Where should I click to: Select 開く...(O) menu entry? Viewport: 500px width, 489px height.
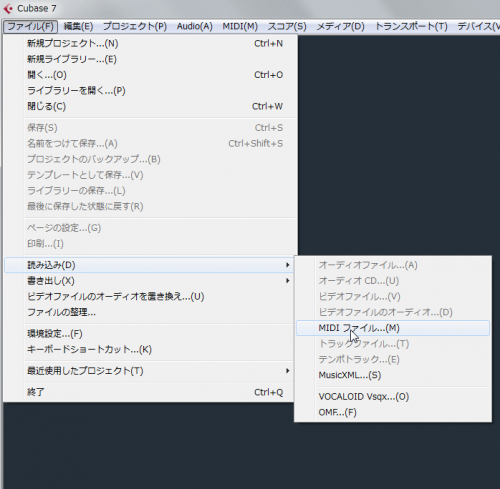click(x=150, y=75)
